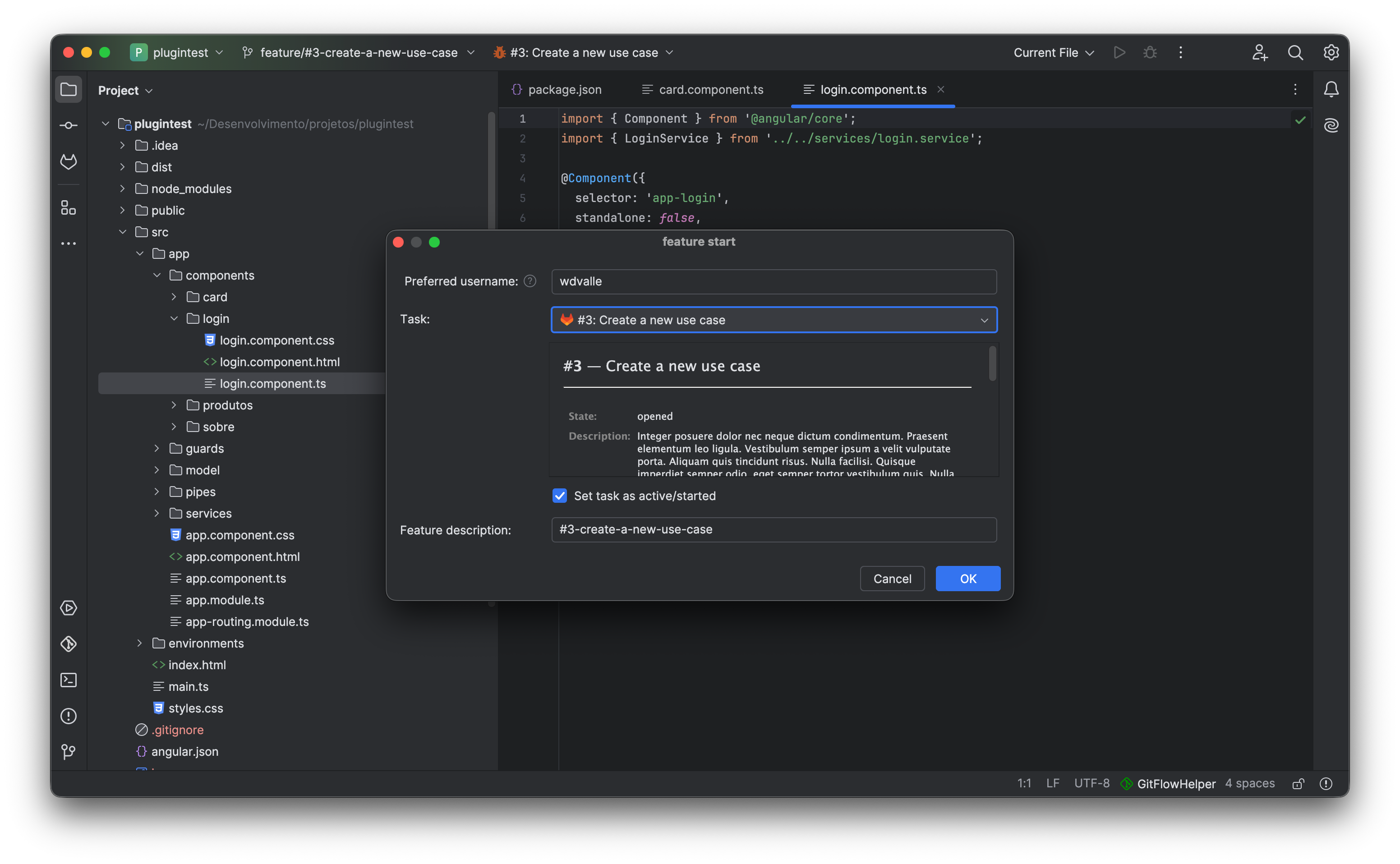Open IDE settings gear icon

(x=1331, y=53)
